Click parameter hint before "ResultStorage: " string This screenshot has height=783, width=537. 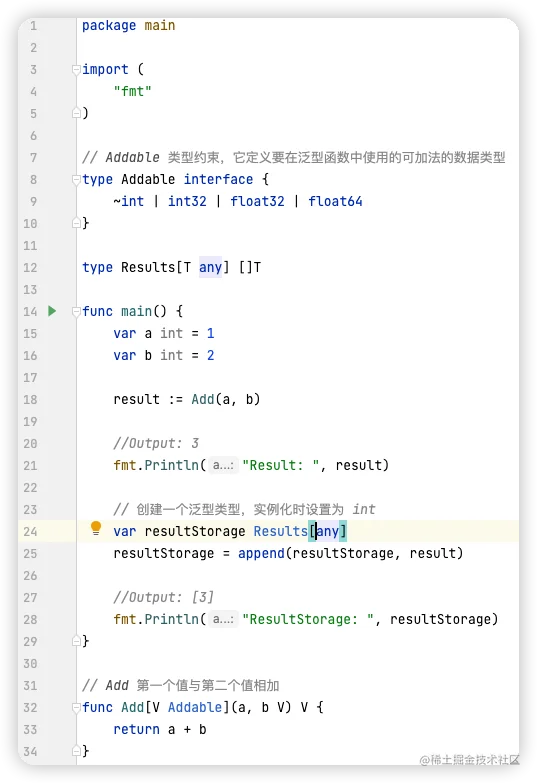click(x=223, y=619)
